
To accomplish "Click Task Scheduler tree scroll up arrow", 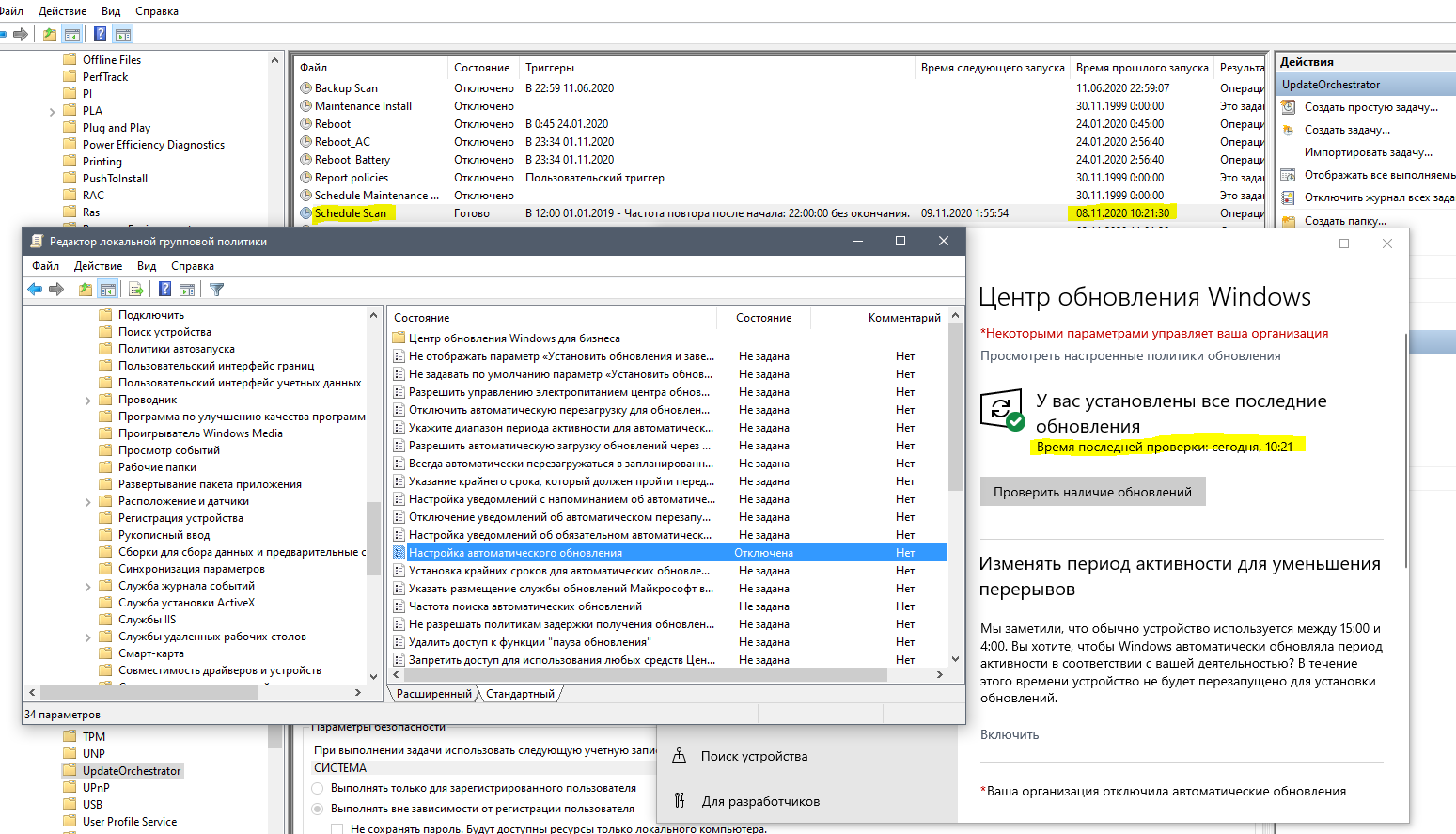I will click(274, 60).
